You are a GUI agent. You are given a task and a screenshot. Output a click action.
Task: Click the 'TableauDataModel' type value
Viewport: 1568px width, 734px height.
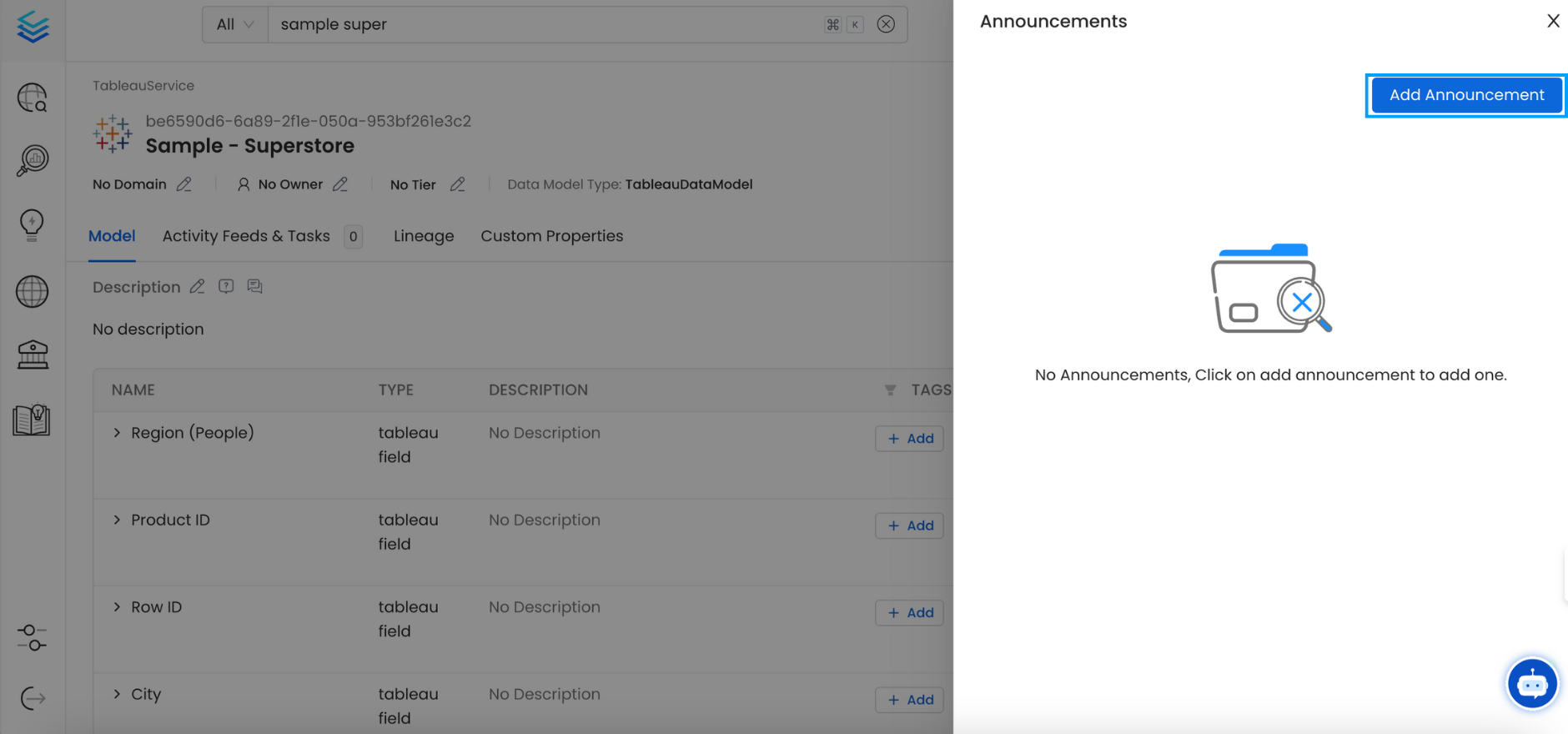689,184
